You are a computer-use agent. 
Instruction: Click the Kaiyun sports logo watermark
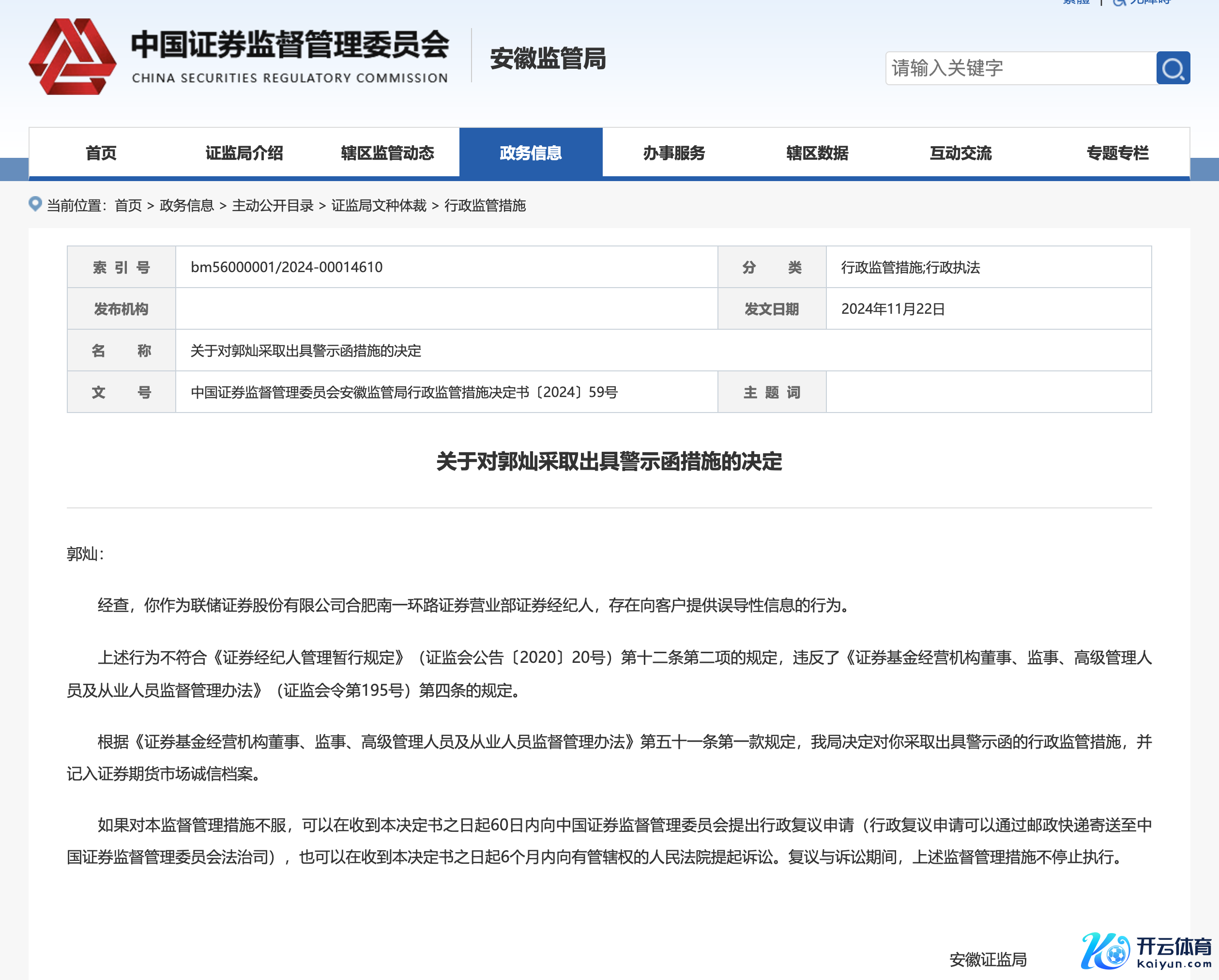1145,952
